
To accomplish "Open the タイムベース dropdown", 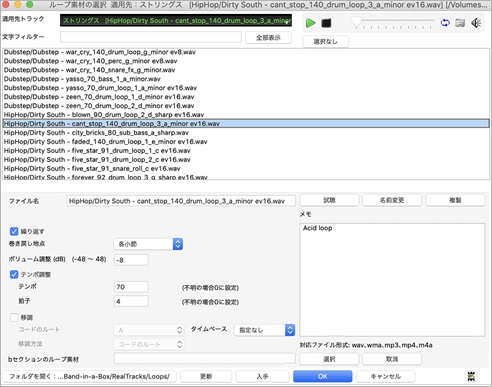I will [265, 330].
